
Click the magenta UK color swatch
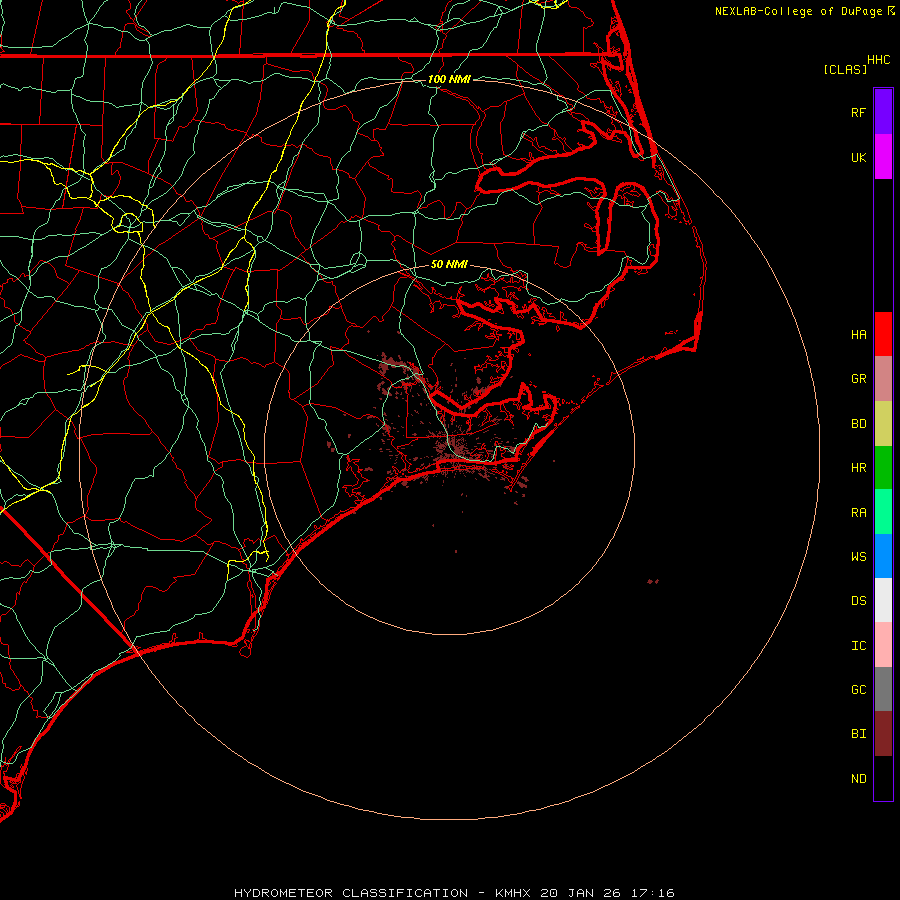coord(883,157)
